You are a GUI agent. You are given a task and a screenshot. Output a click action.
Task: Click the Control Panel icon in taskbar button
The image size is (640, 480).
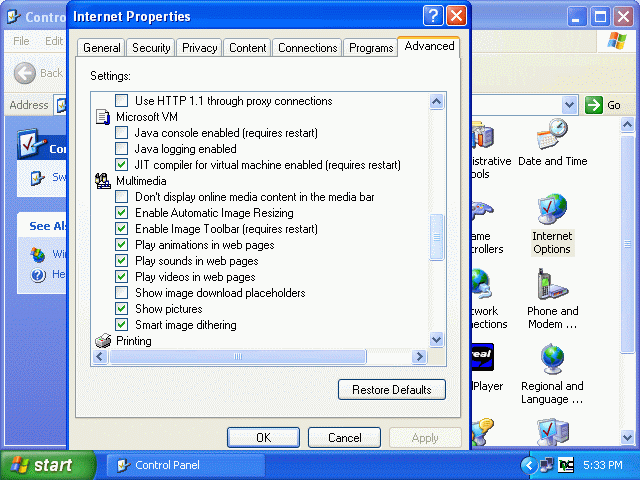(x=123, y=465)
